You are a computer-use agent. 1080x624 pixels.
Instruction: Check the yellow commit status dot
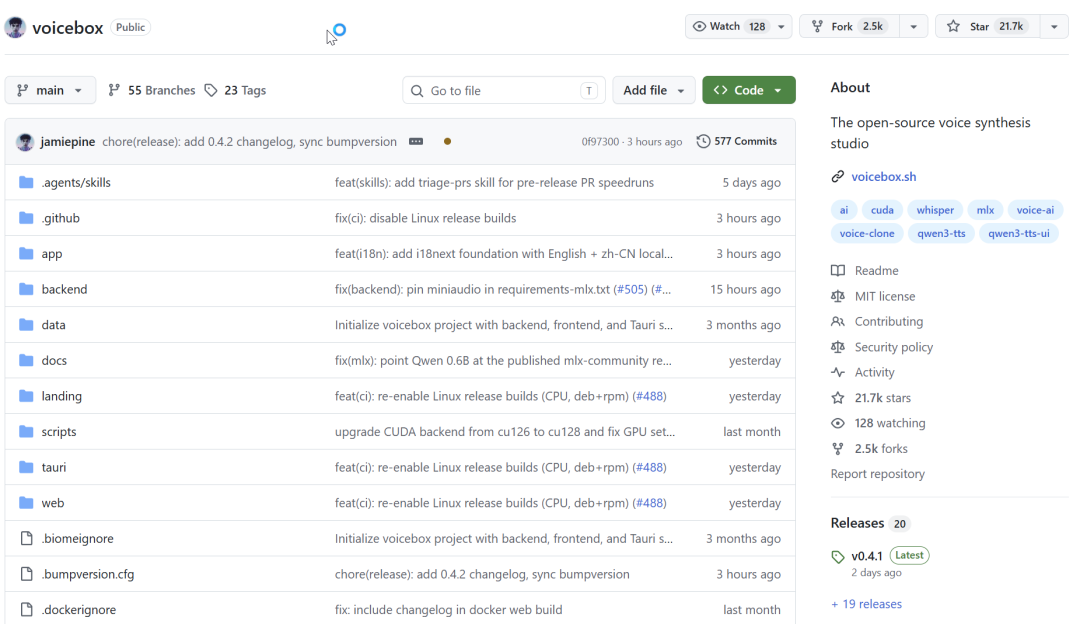[447, 141]
